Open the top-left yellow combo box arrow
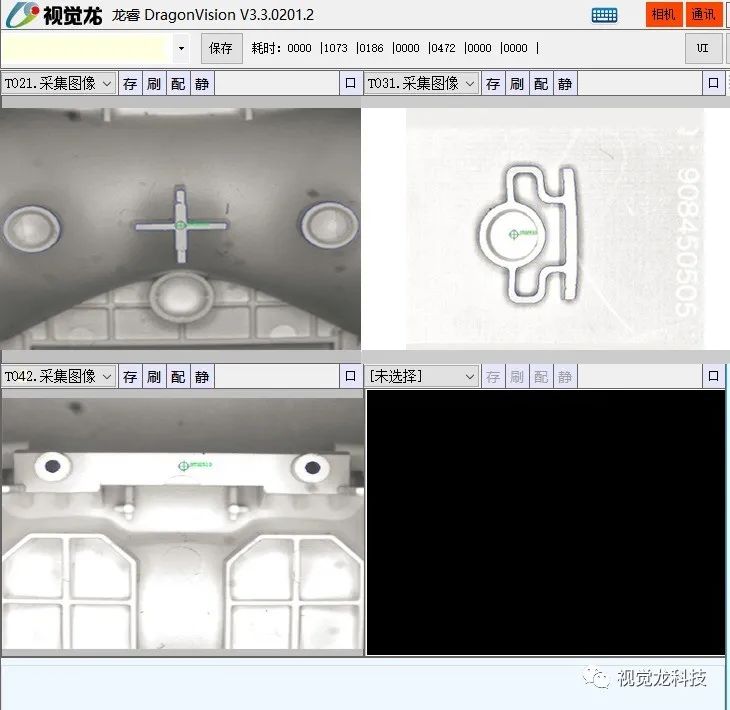This screenshot has width=730, height=710. coord(181,48)
